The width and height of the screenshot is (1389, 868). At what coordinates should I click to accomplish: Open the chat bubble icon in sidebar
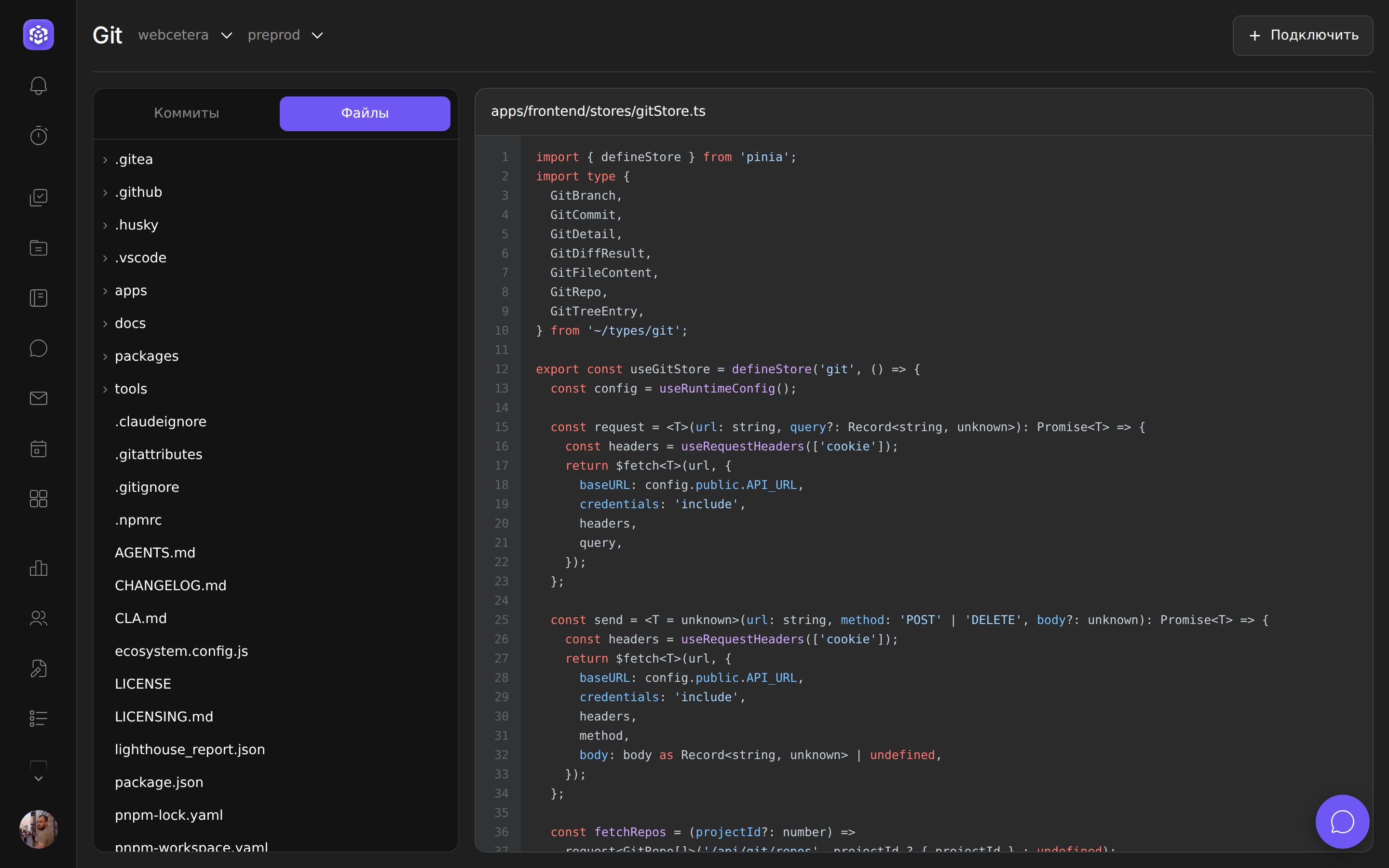[x=39, y=348]
